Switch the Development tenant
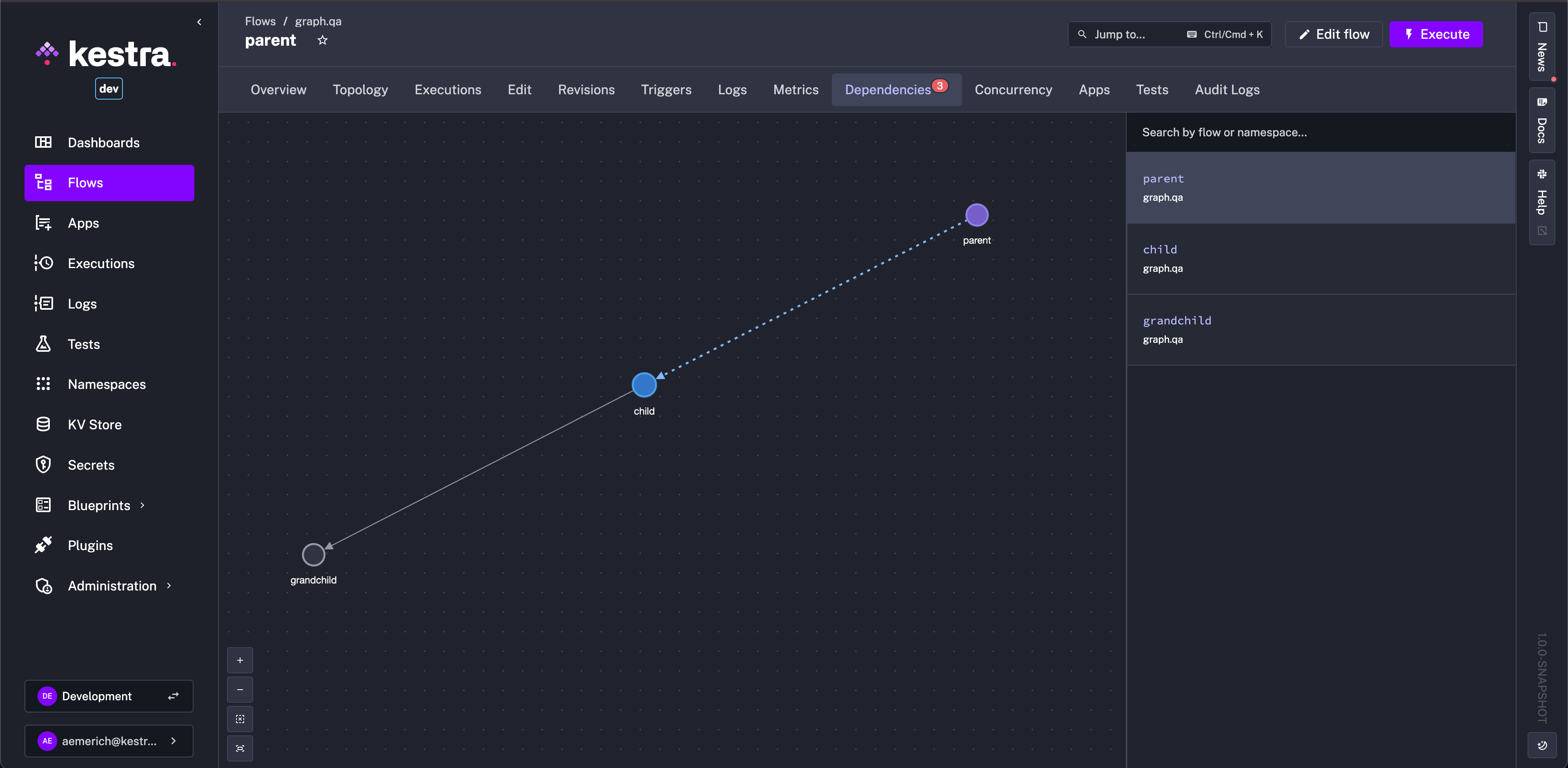Viewport: 1568px width, 768px height. 173,696
